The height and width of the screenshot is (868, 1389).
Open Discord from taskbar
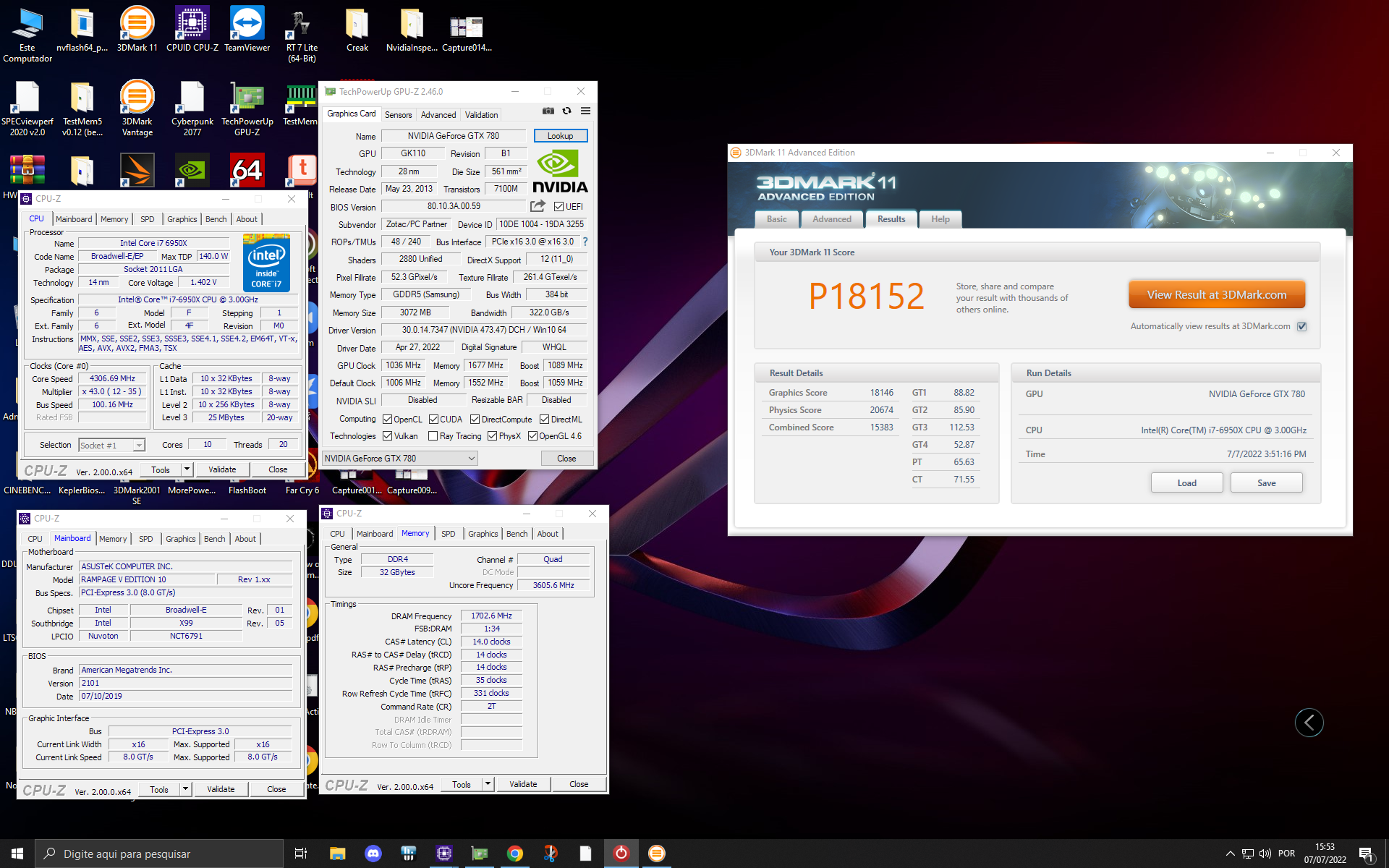(373, 854)
